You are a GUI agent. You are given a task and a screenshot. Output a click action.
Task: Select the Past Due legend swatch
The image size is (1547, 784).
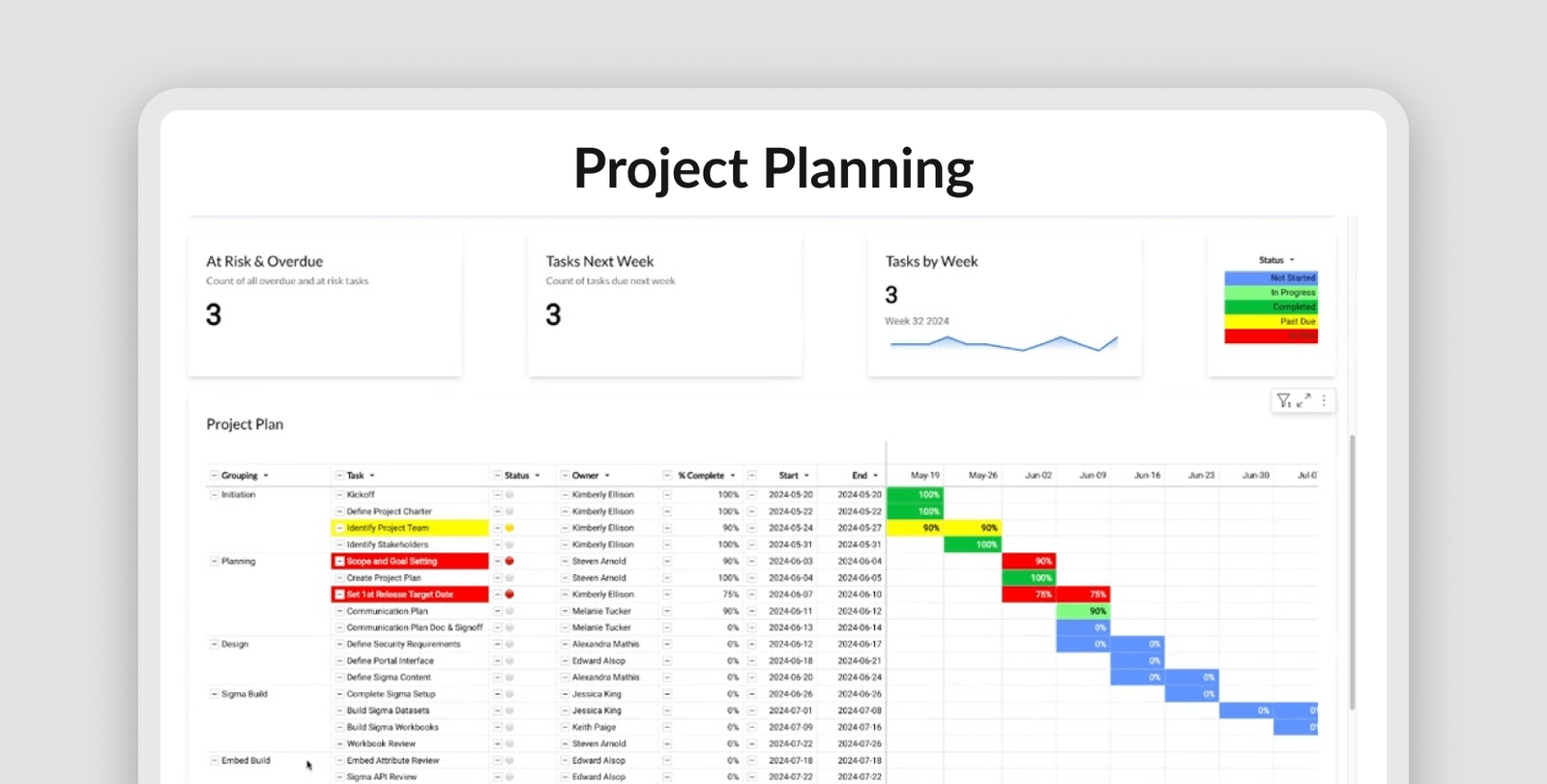pyautogui.click(x=1270, y=321)
